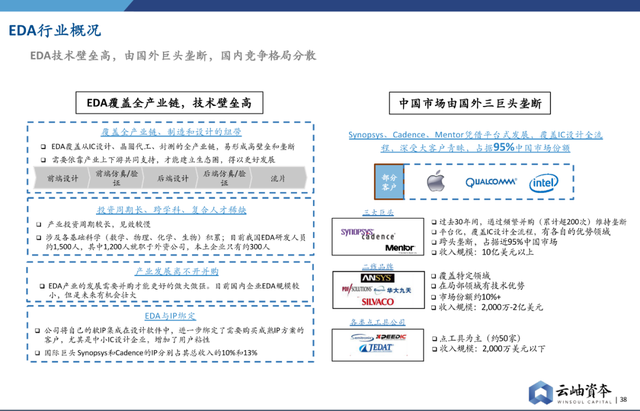This screenshot has width=640, height=411.
Task: Click bullet on Synopsys和Cadence IP revenue share
Action: click(x=151, y=353)
